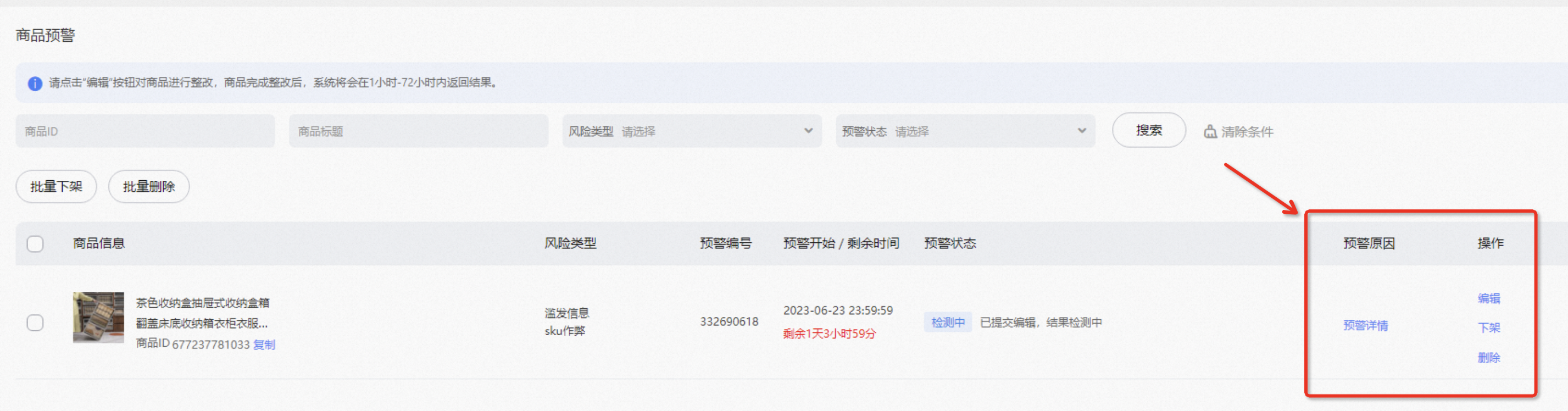
Task: Click 下架 in the 操作 column
Action: pos(1488,327)
